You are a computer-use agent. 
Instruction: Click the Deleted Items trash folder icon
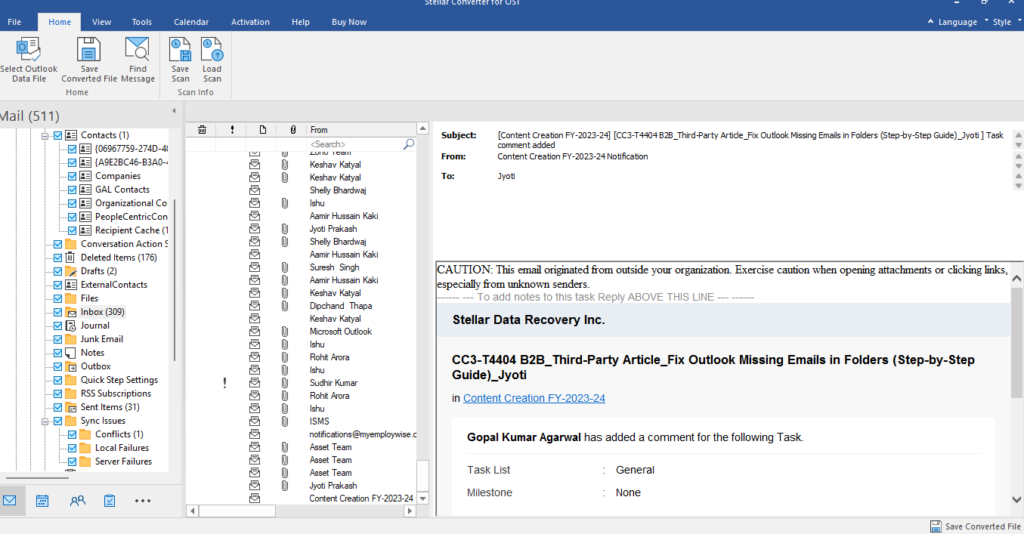(71, 257)
